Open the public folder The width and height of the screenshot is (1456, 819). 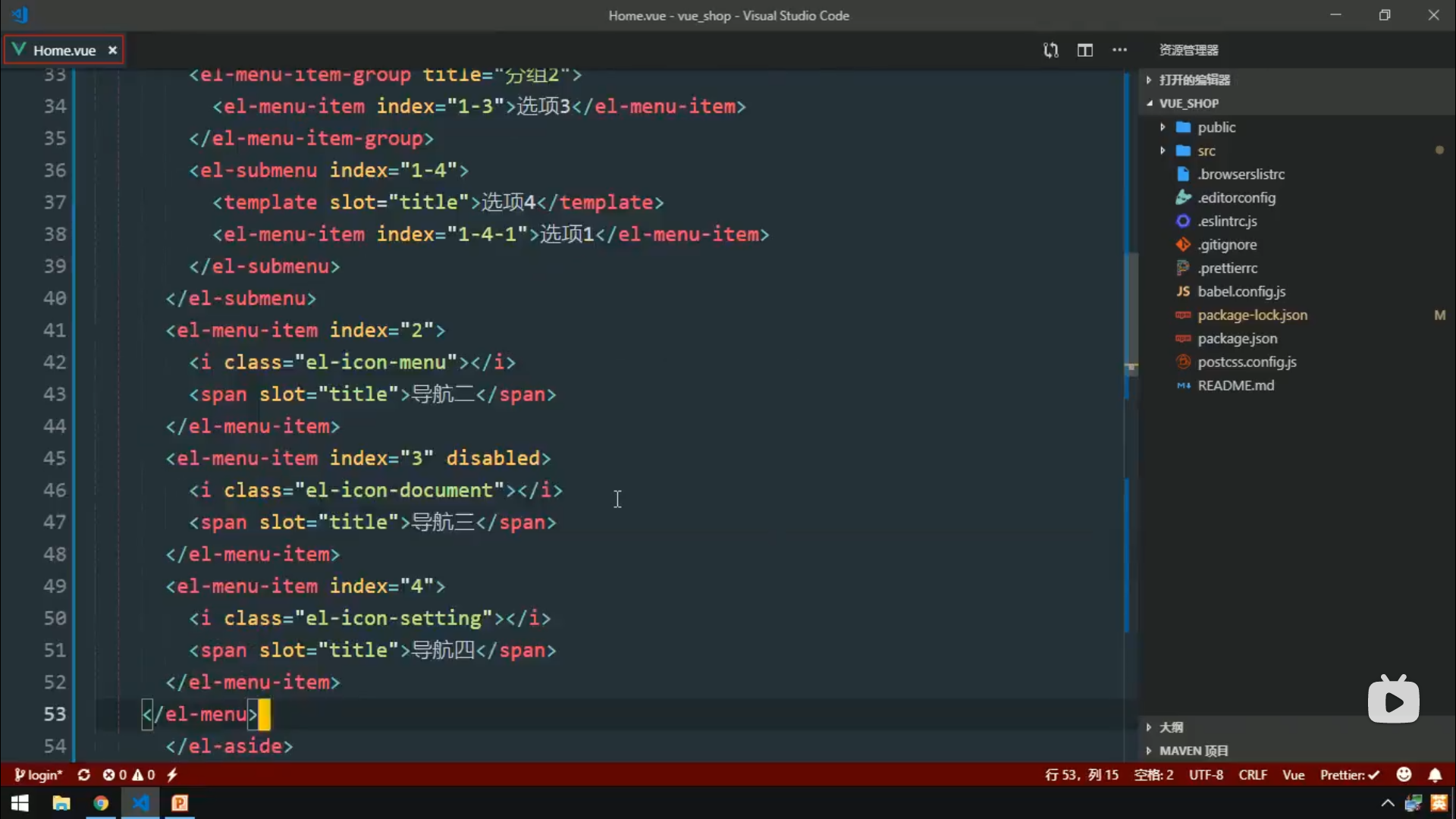(x=1216, y=127)
